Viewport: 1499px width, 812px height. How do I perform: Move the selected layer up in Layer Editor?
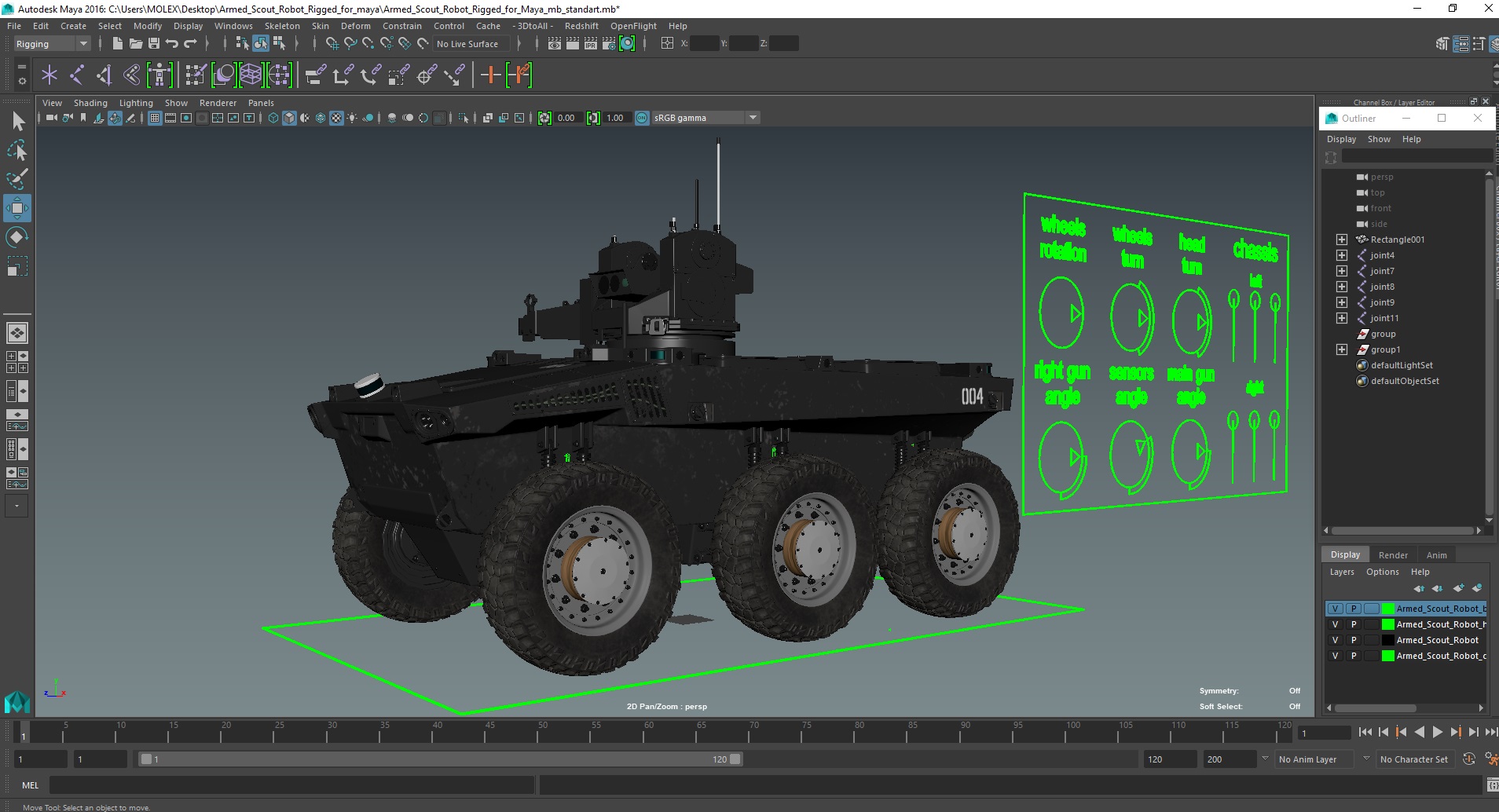(x=1419, y=588)
